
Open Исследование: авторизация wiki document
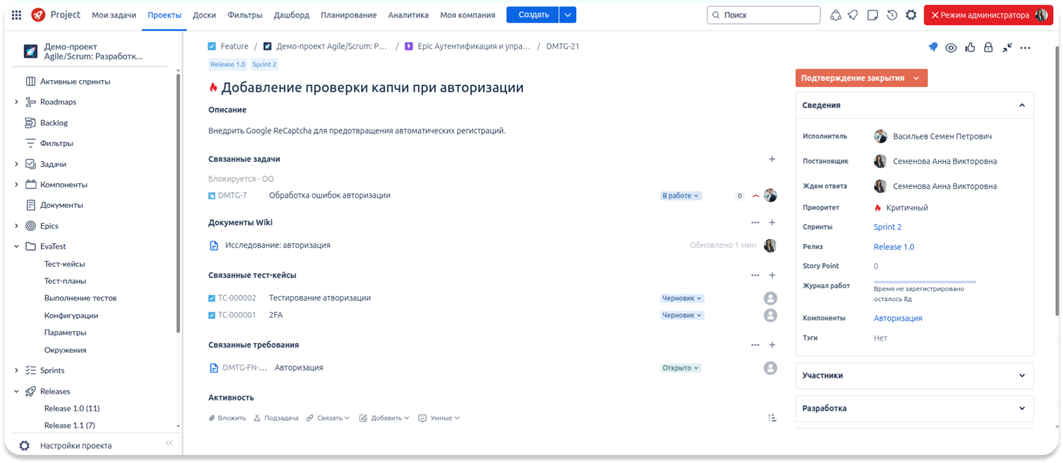click(x=278, y=245)
